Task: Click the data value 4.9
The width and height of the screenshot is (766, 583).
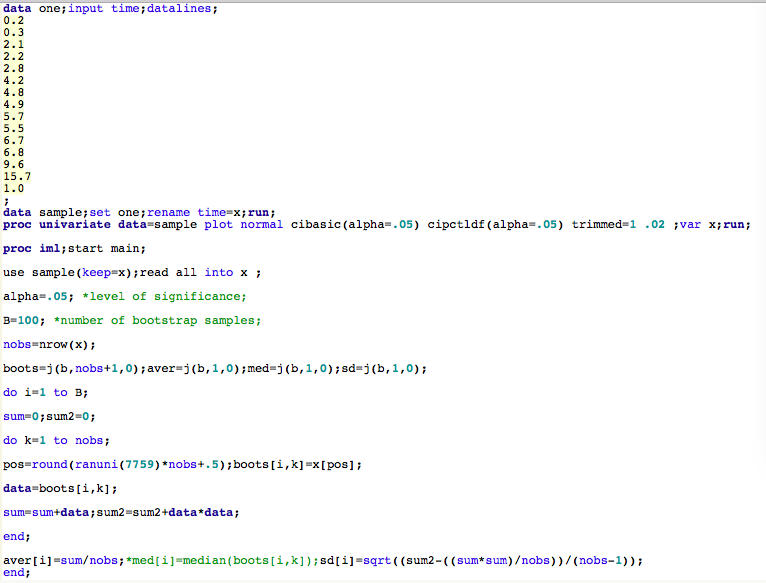Action: tap(13, 104)
